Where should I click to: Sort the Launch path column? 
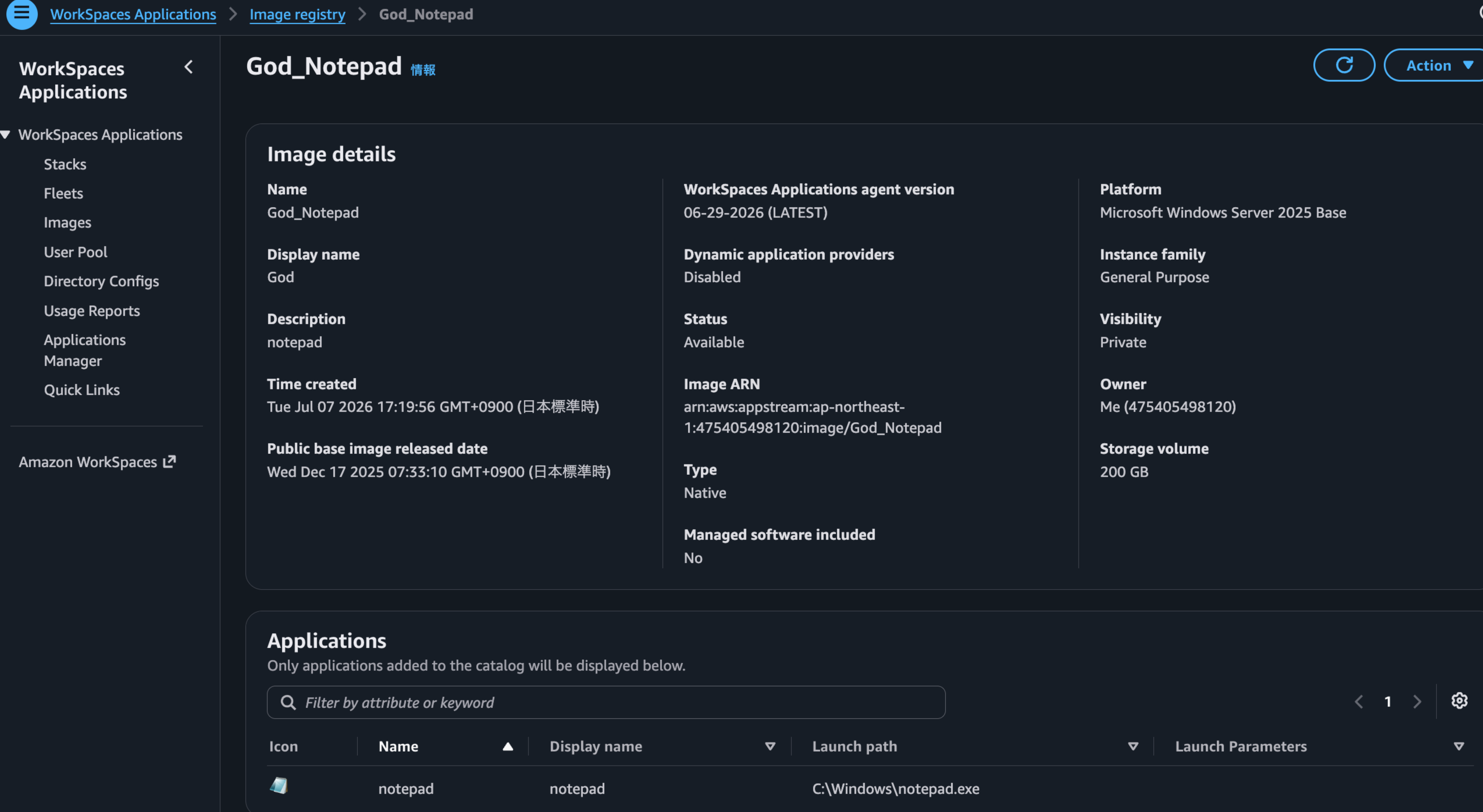(x=1133, y=746)
